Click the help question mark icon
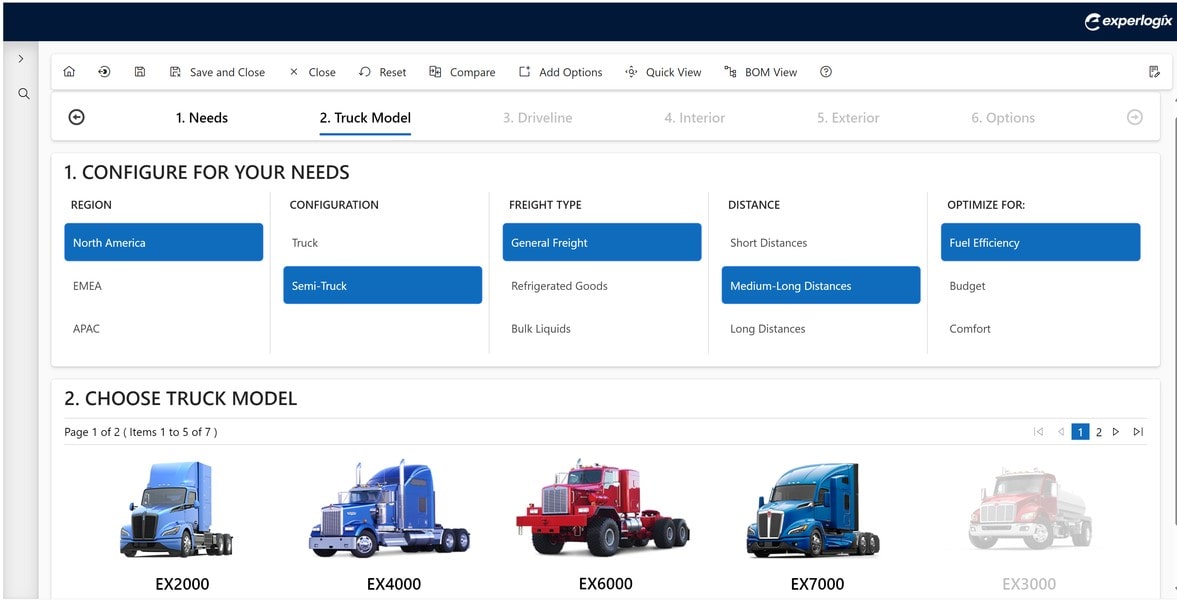 point(825,71)
